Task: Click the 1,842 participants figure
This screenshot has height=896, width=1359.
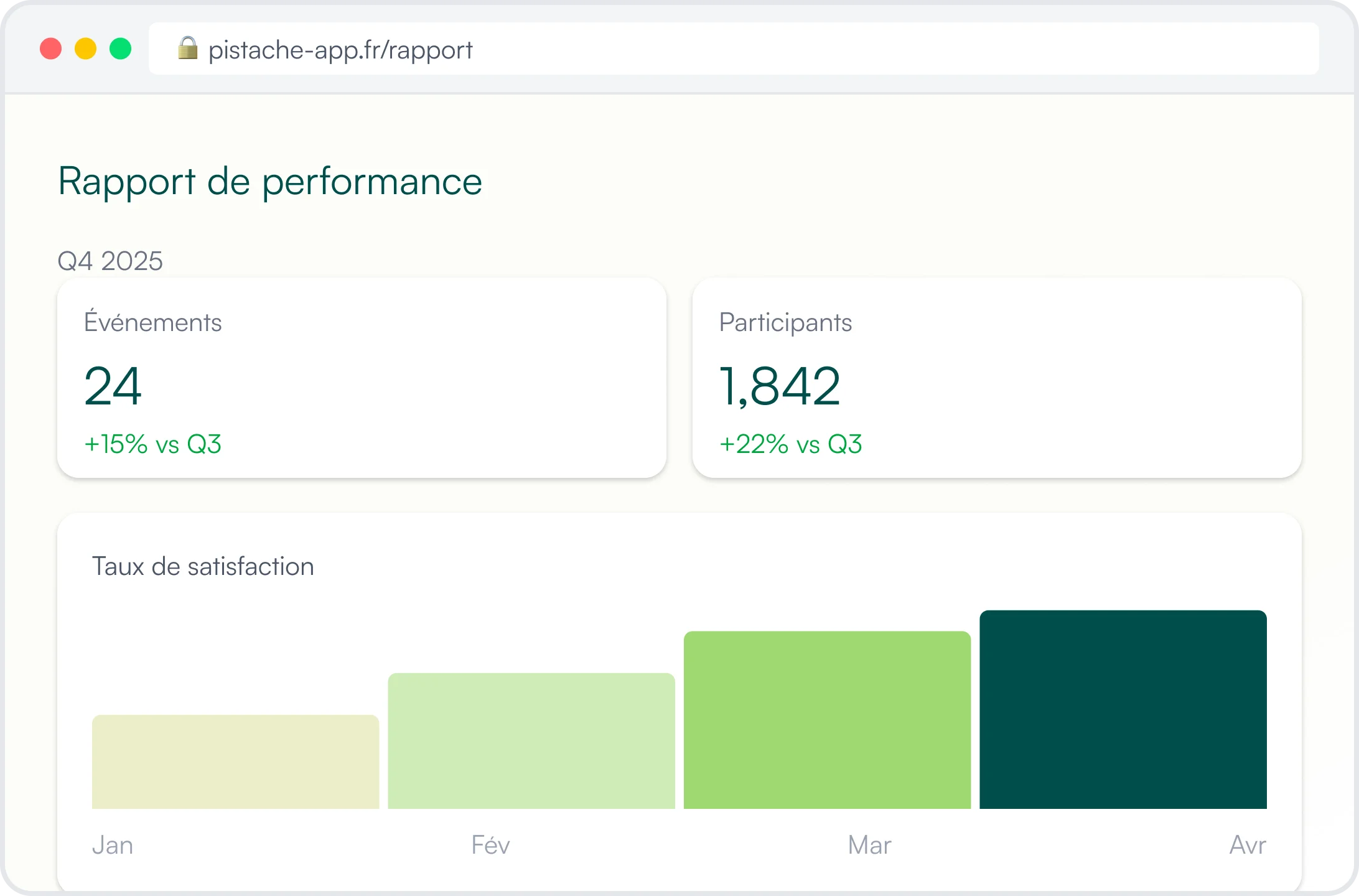Action: pos(780,386)
